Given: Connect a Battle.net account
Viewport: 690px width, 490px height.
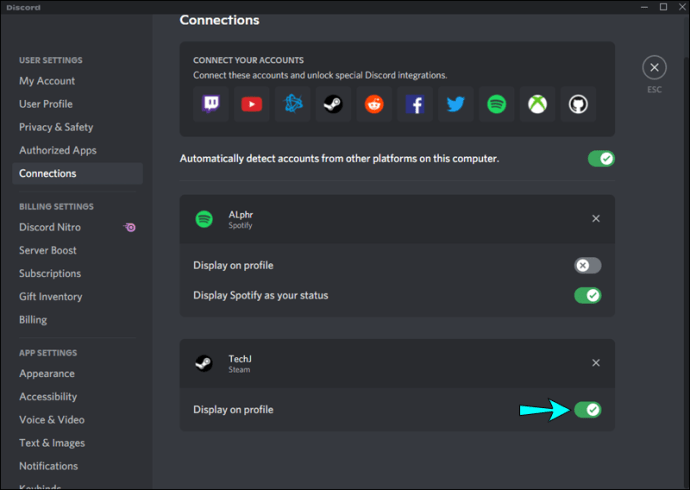Looking at the screenshot, I should coord(292,103).
